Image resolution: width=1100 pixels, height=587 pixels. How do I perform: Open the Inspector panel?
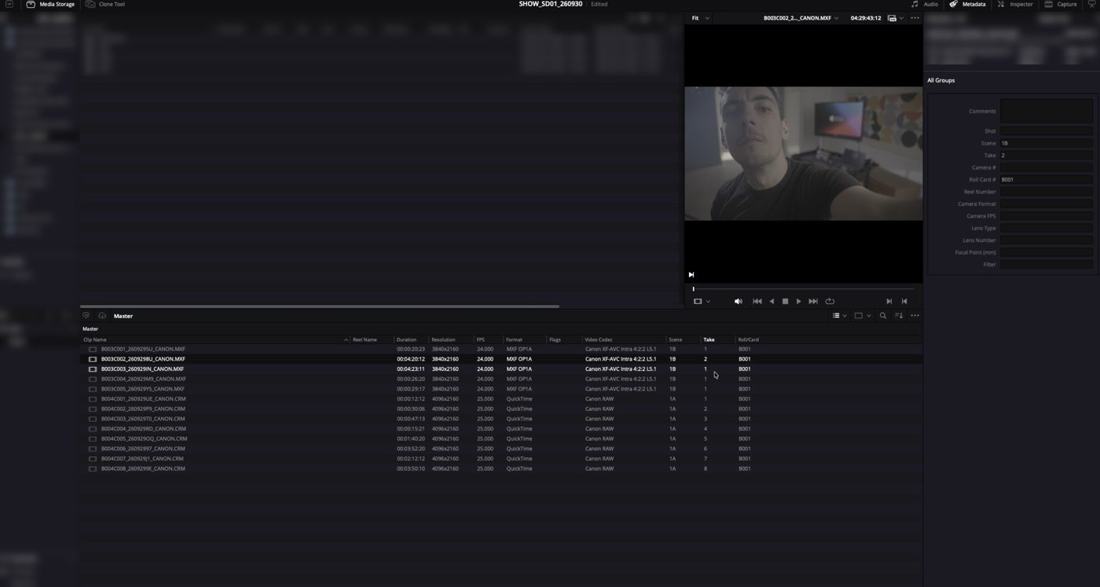click(1015, 4)
